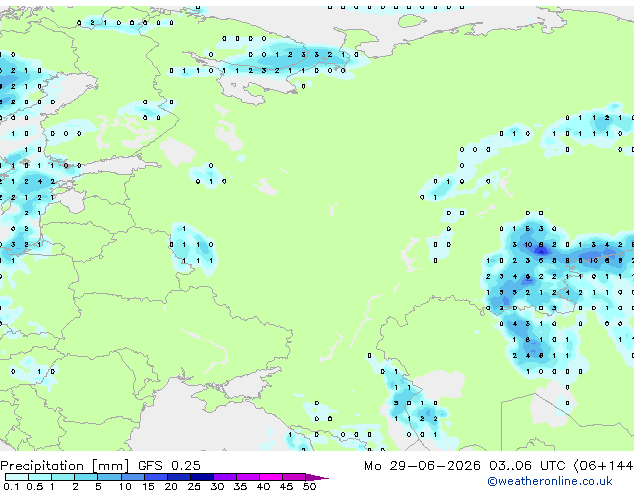Viewport: 634px width, 490px height.
Task: Click the over-50 arrow tip of legend
Action: coord(317,477)
